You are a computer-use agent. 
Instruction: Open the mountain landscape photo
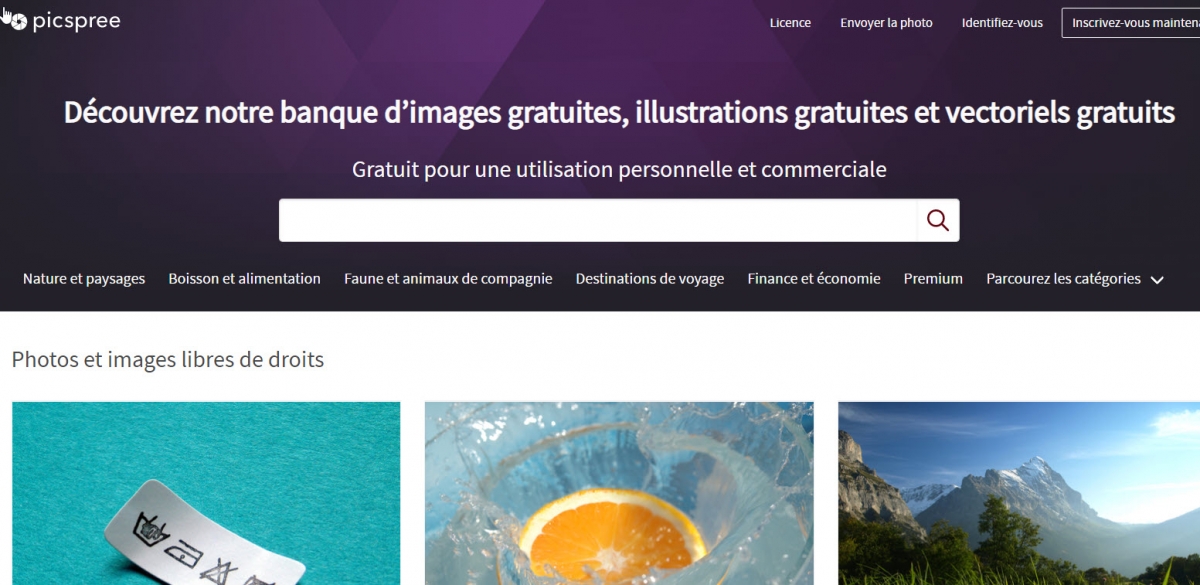(x=1019, y=493)
